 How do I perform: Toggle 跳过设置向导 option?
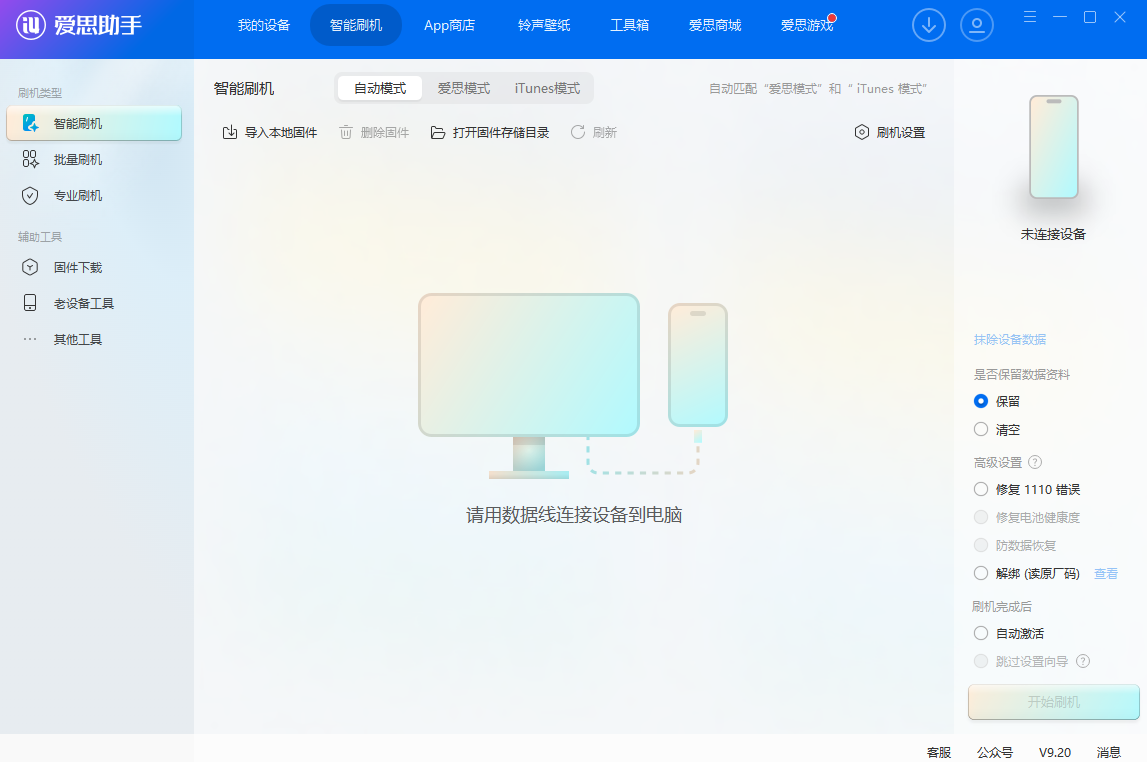click(x=981, y=661)
